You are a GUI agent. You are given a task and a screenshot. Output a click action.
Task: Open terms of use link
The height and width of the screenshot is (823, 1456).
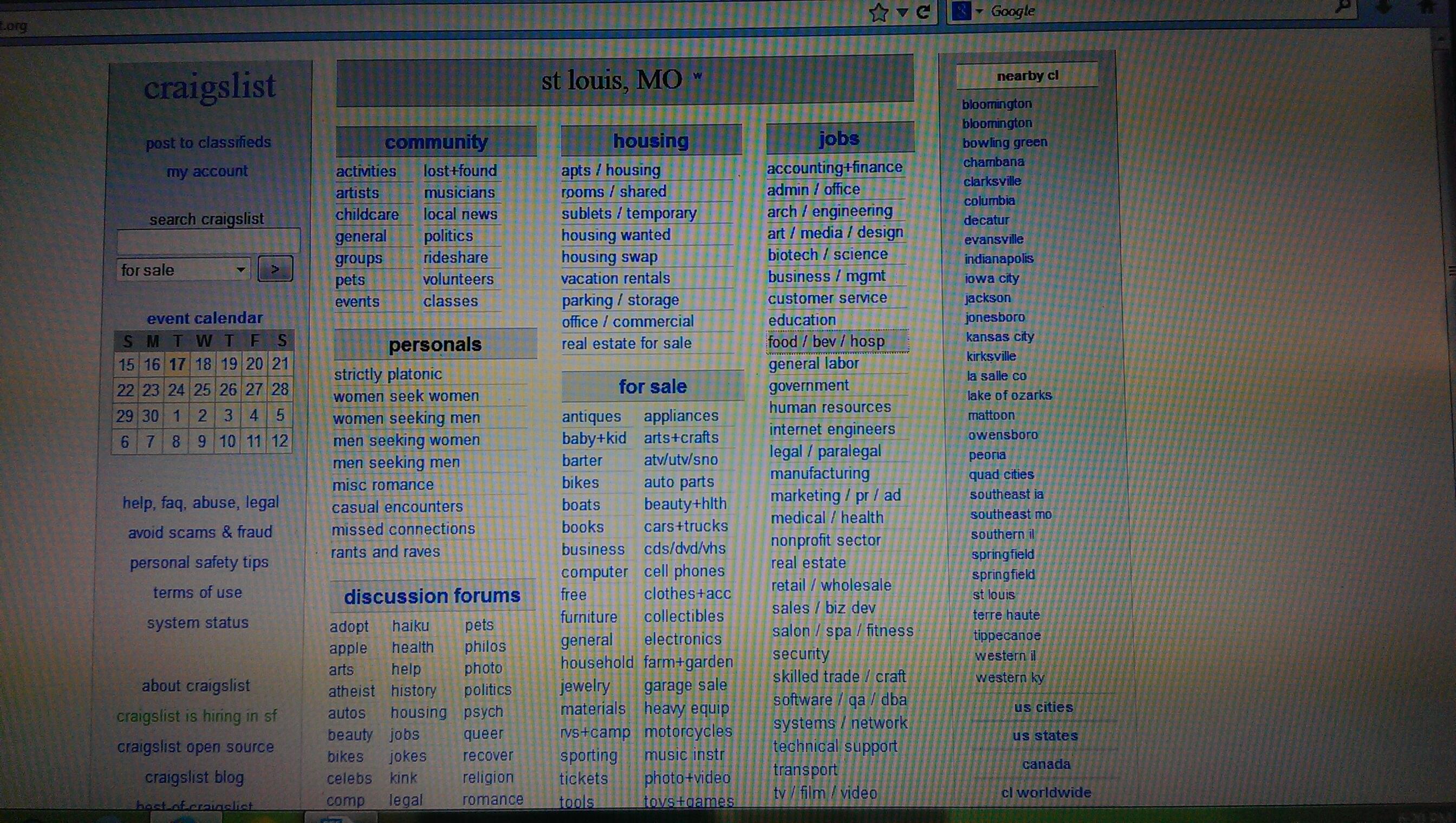(x=197, y=592)
